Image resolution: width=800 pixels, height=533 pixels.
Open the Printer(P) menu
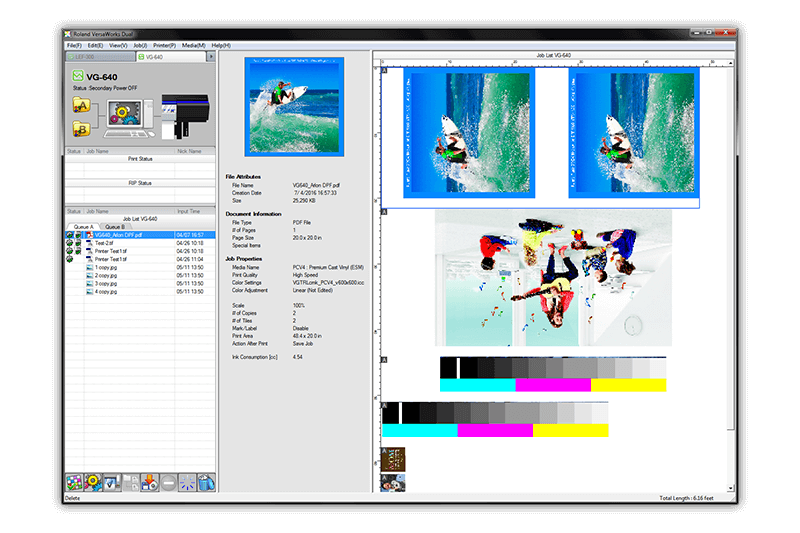tap(165, 45)
